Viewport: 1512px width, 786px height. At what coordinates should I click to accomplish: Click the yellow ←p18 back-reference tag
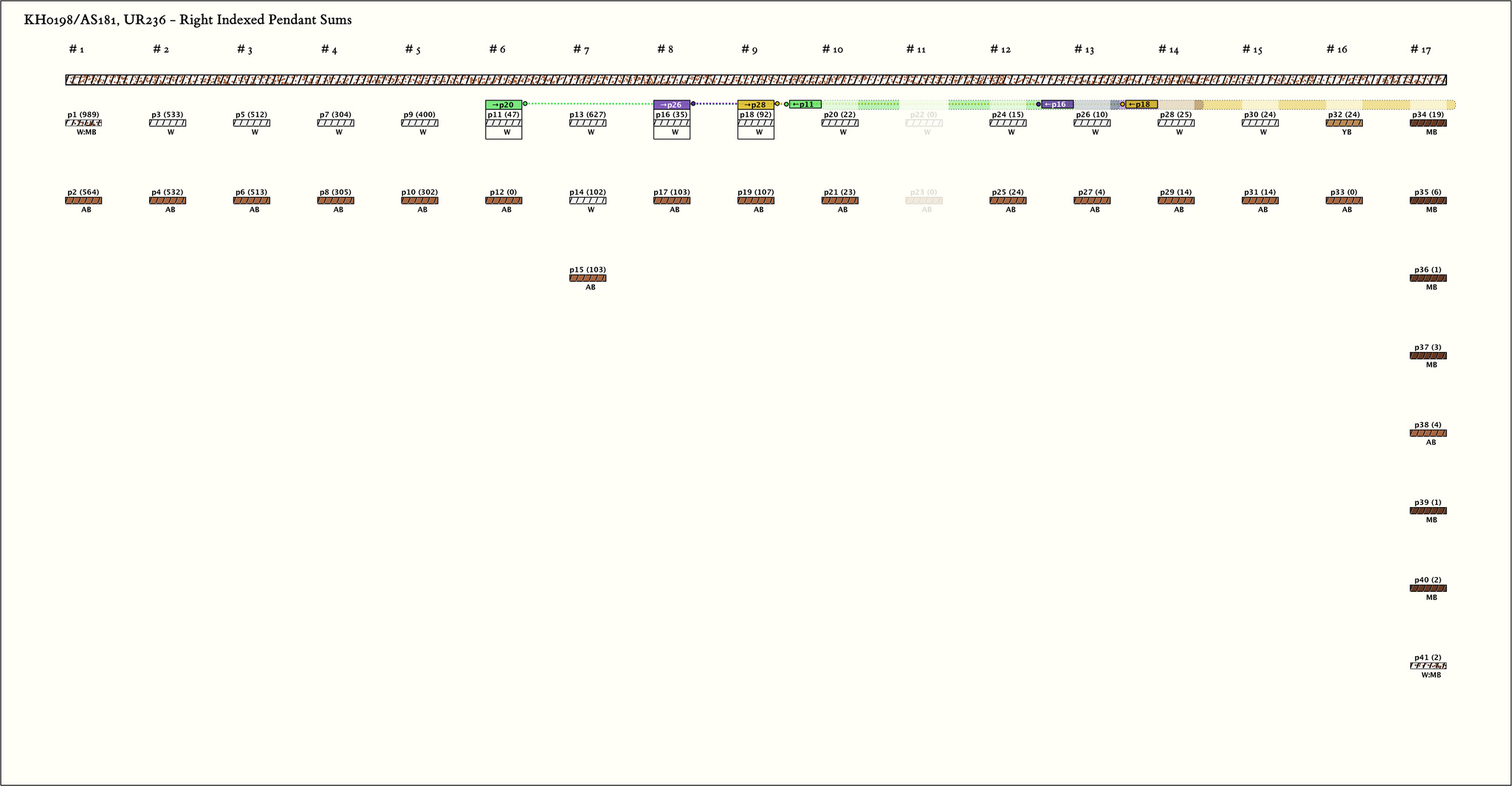(1141, 105)
